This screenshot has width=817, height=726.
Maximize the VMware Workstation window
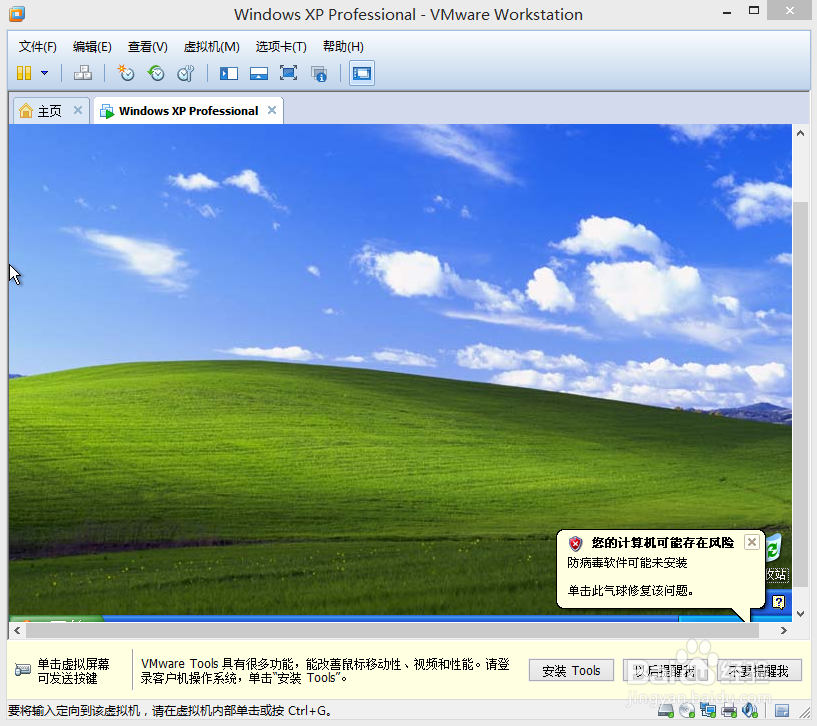click(x=754, y=11)
